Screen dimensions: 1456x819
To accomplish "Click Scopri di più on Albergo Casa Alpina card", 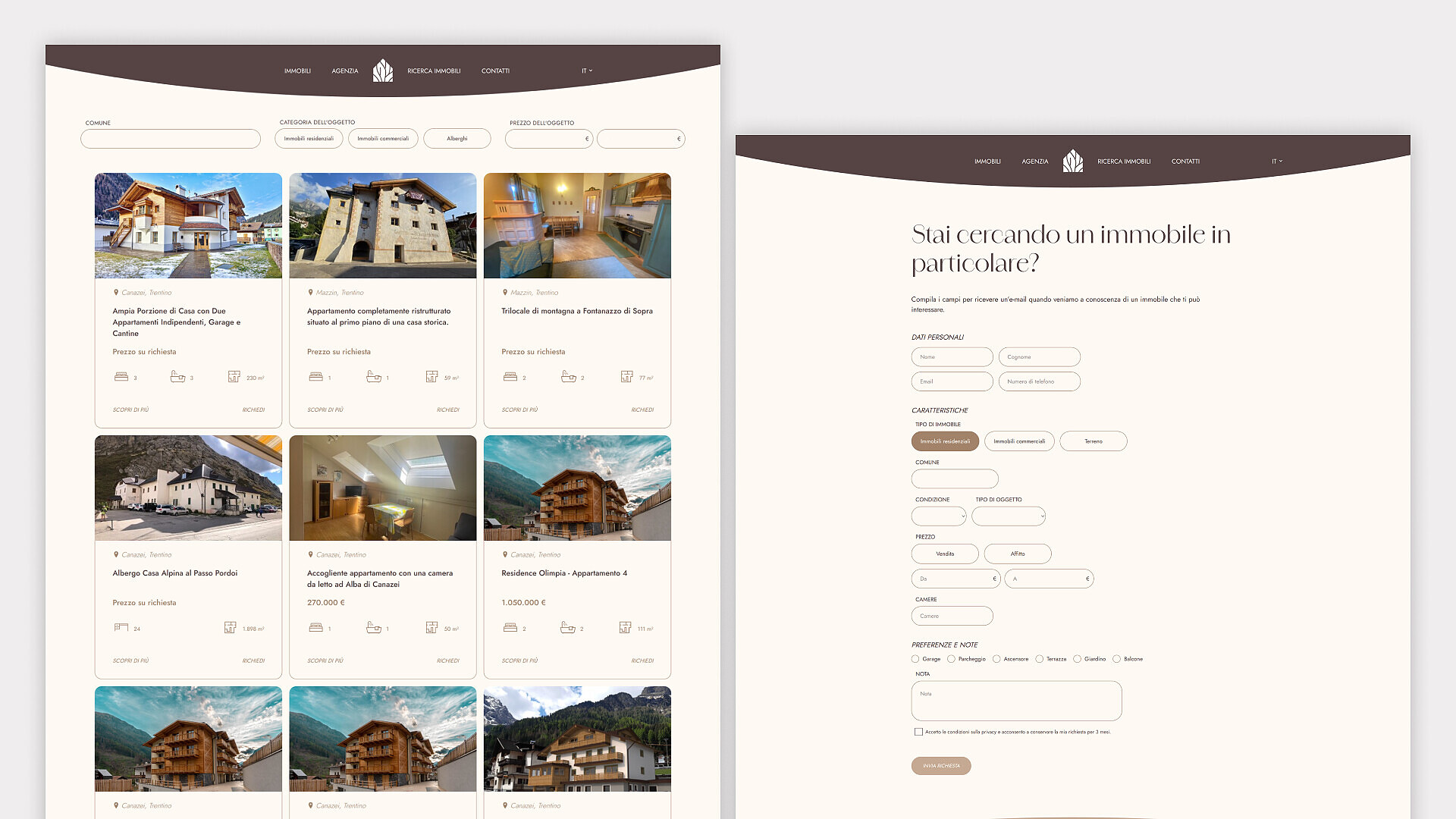I will pos(130,661).
